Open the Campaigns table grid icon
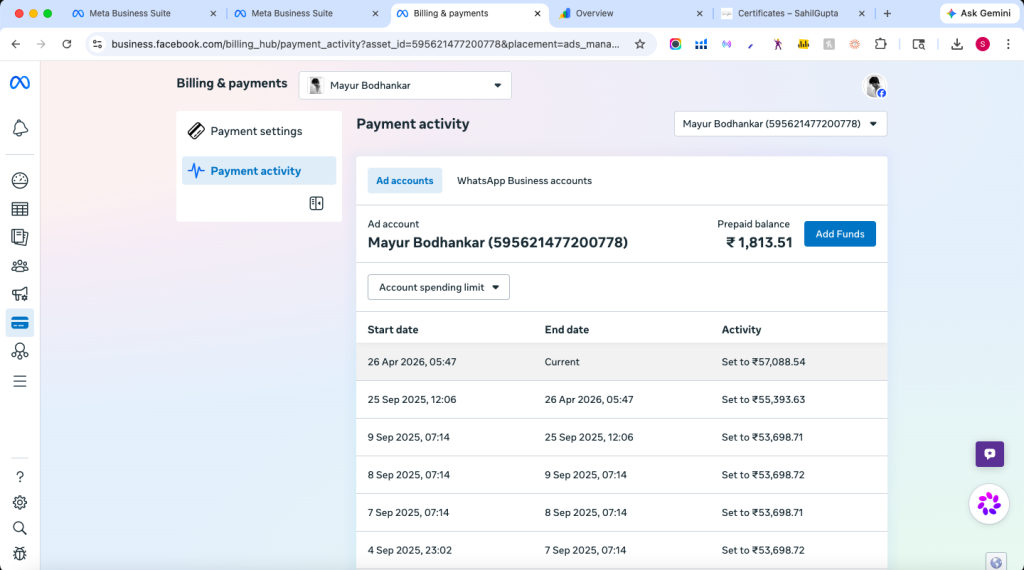Screen dimensions: 1024x570 tap(20, 209)
